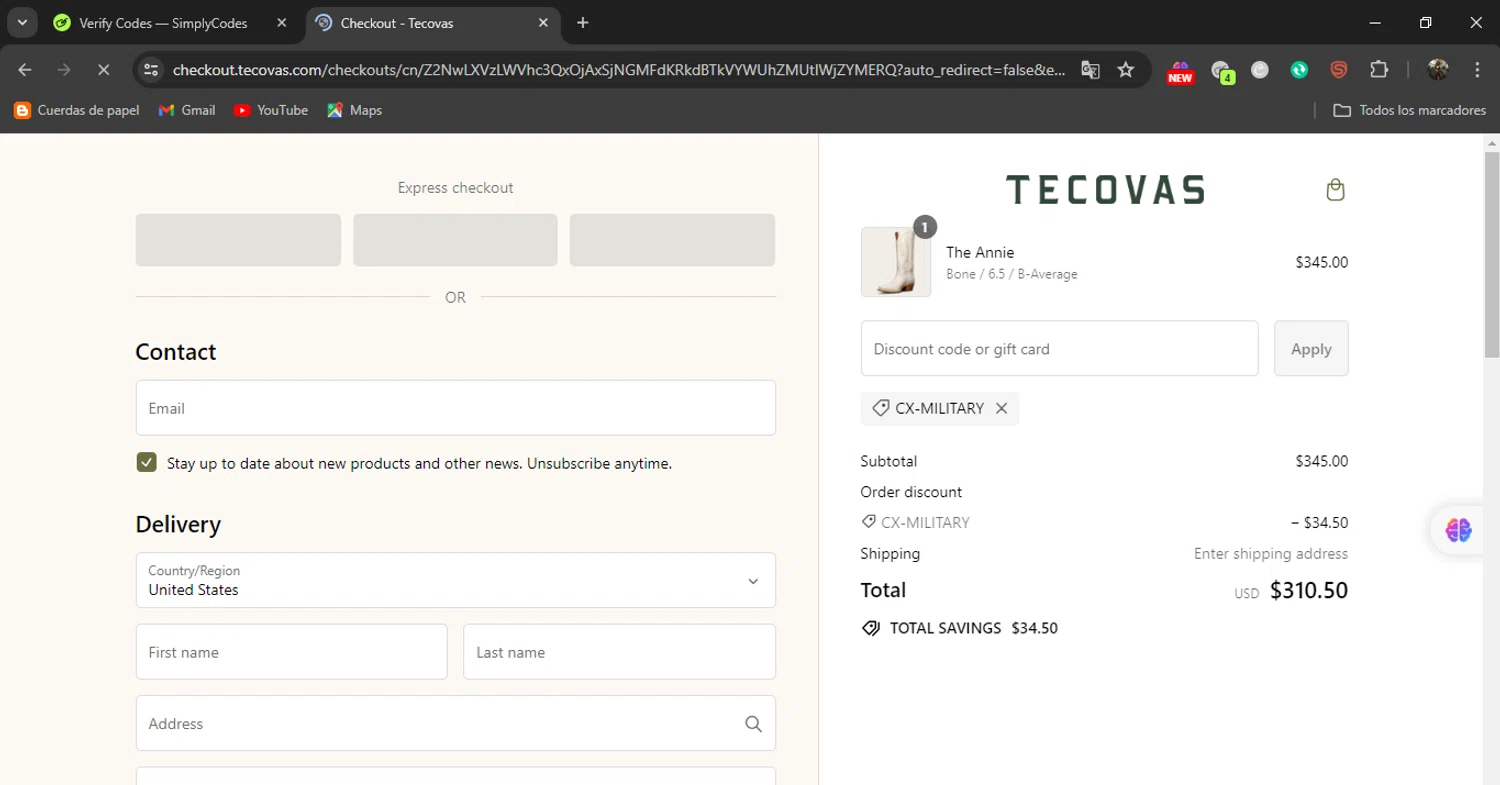Select the Checkout - Tecovas tab

(x=432, y=23)
